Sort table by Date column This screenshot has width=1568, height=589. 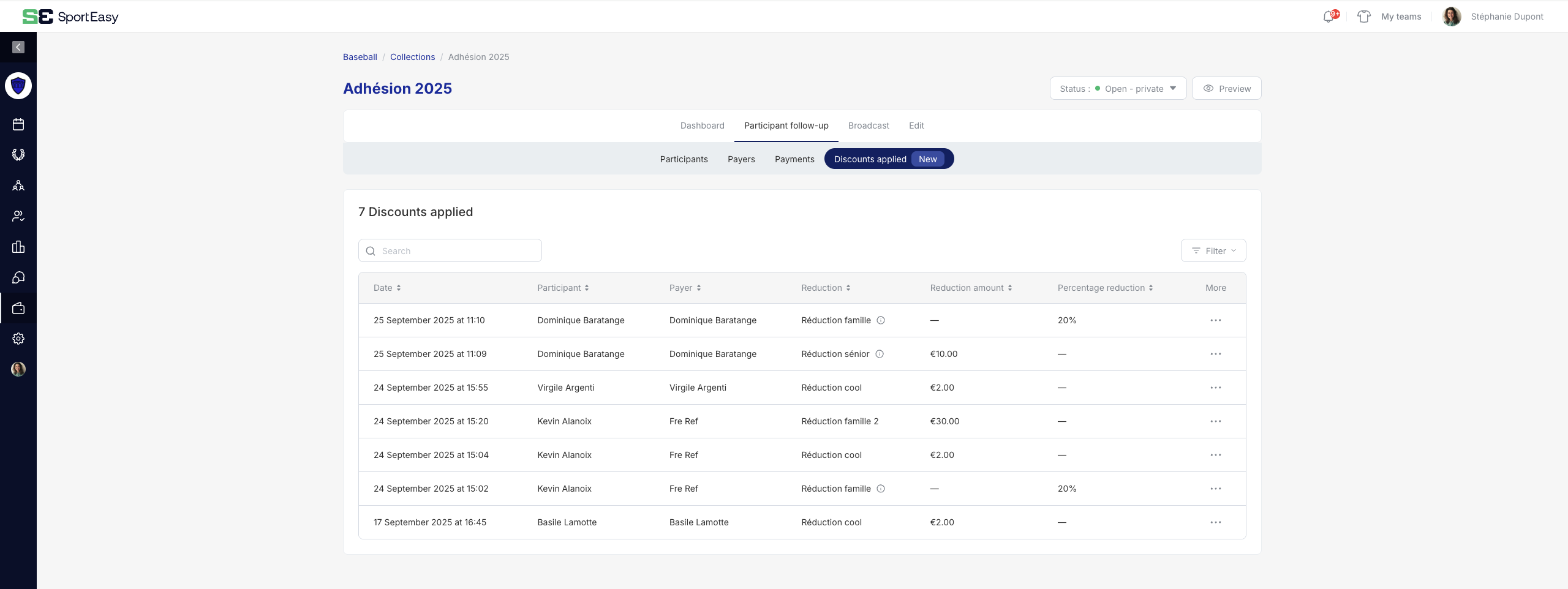[387, 288]
